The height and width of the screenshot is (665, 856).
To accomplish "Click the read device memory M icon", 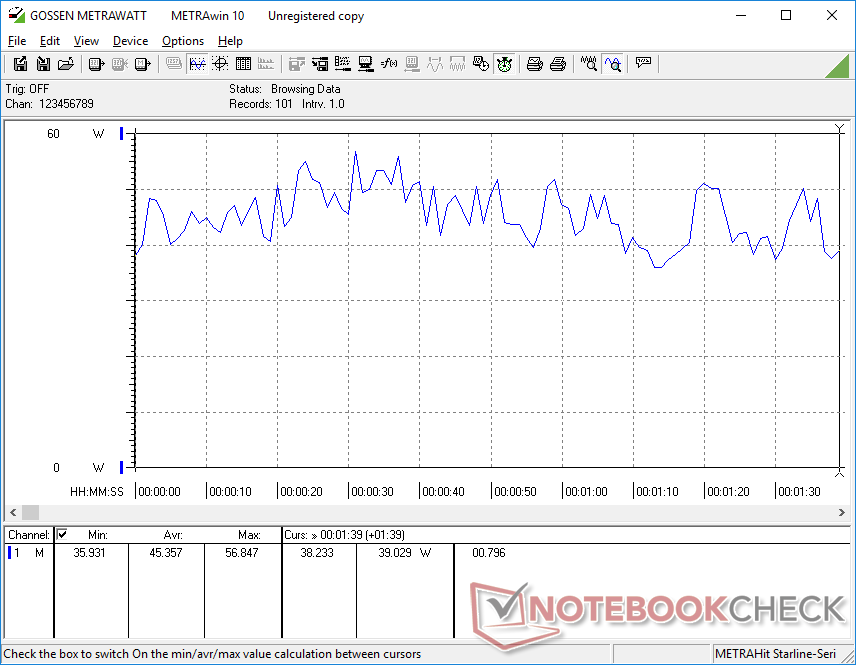I will [142, 64].
